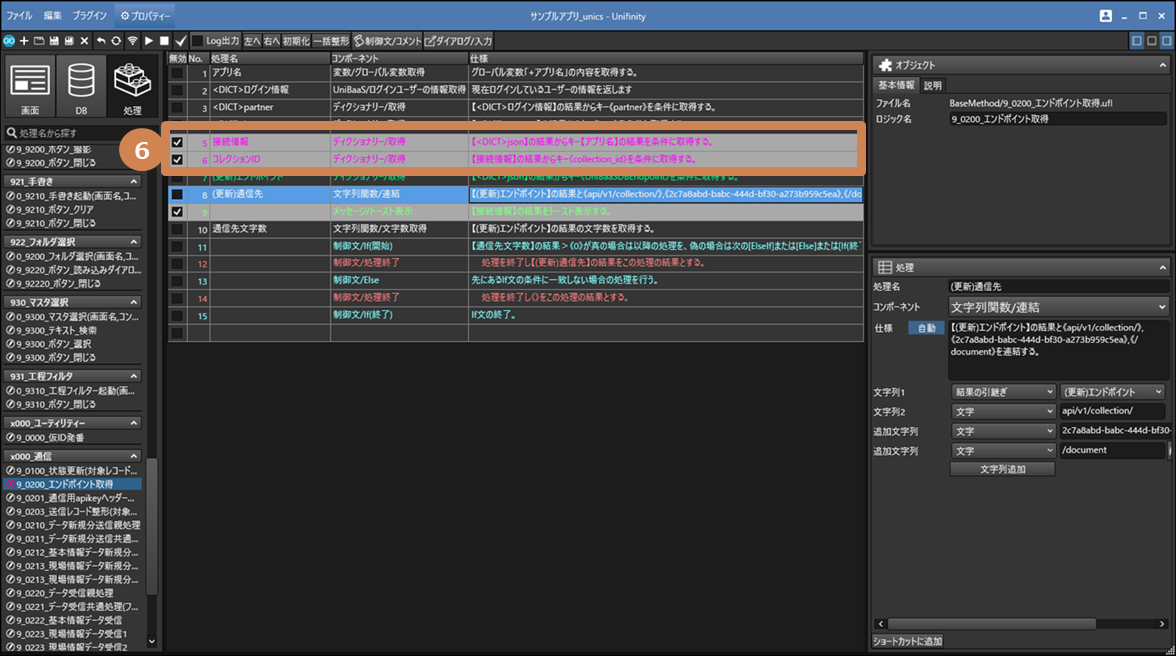This screenshot has height=656, width=1176.
Task: Click the Wi-Fi connection icon
Action: 132,41
